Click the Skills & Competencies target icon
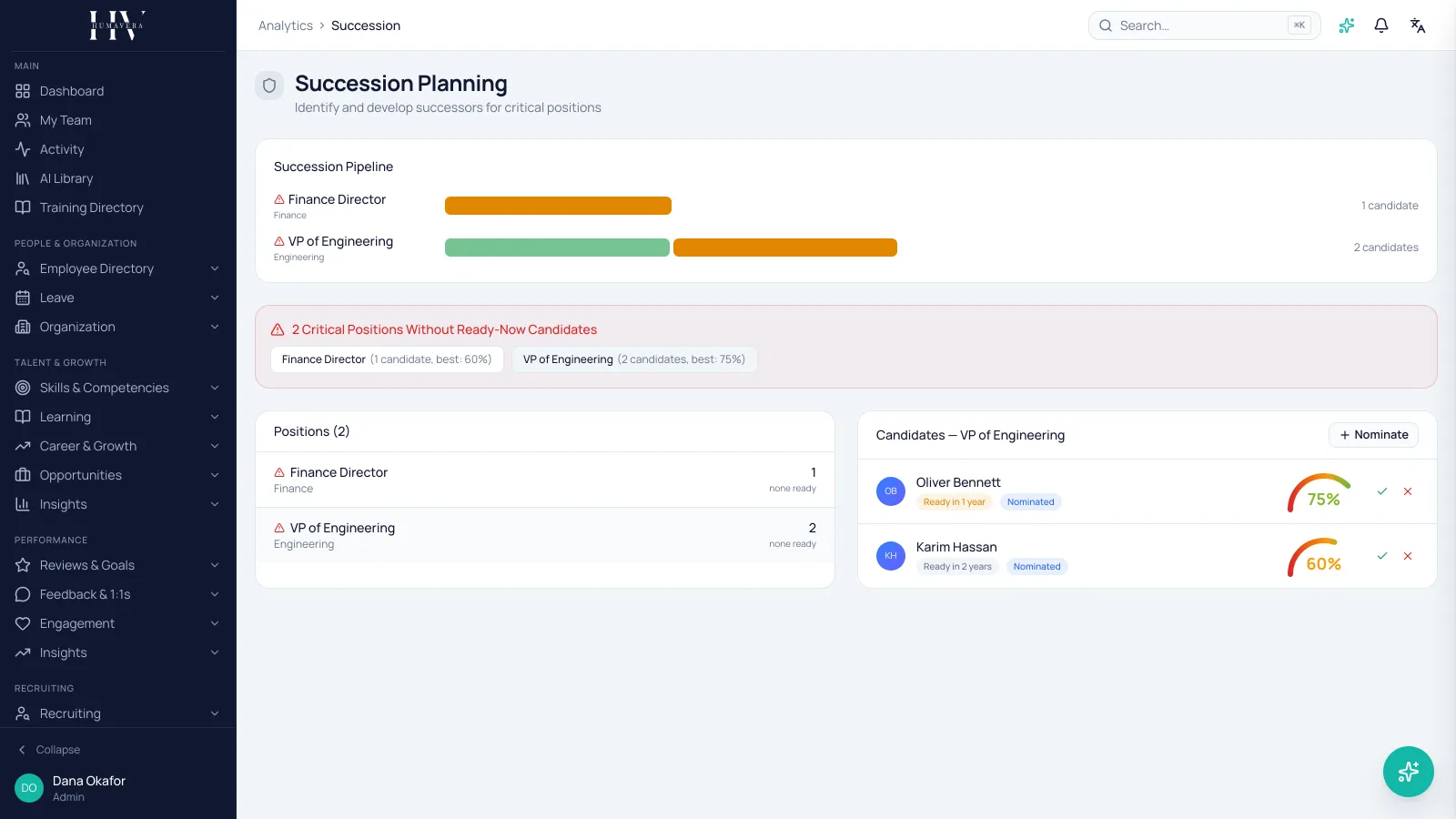The height and width of the screenshot is (819, 1456). pos(23,388)
